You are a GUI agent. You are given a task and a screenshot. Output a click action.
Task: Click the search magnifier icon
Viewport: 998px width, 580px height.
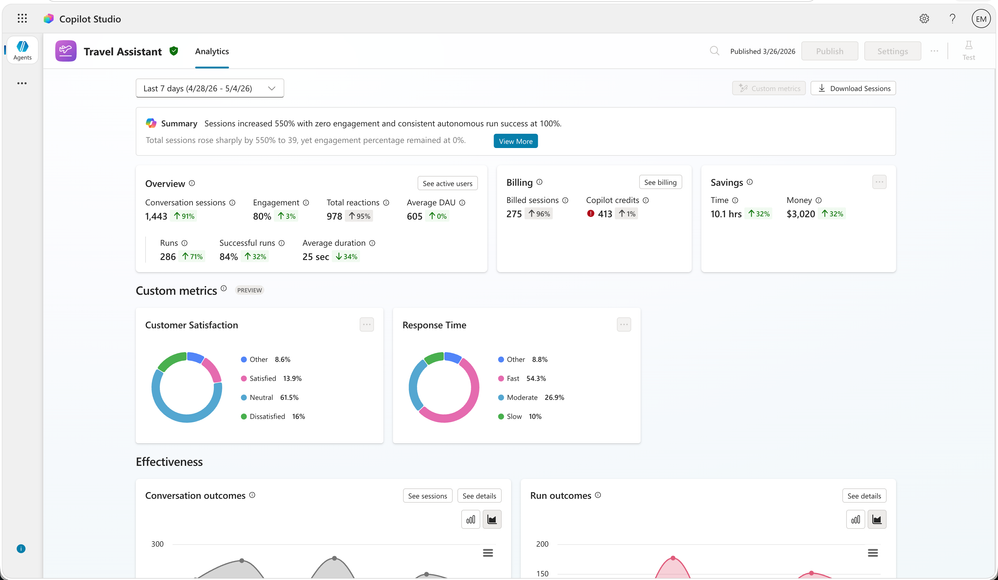715,51
